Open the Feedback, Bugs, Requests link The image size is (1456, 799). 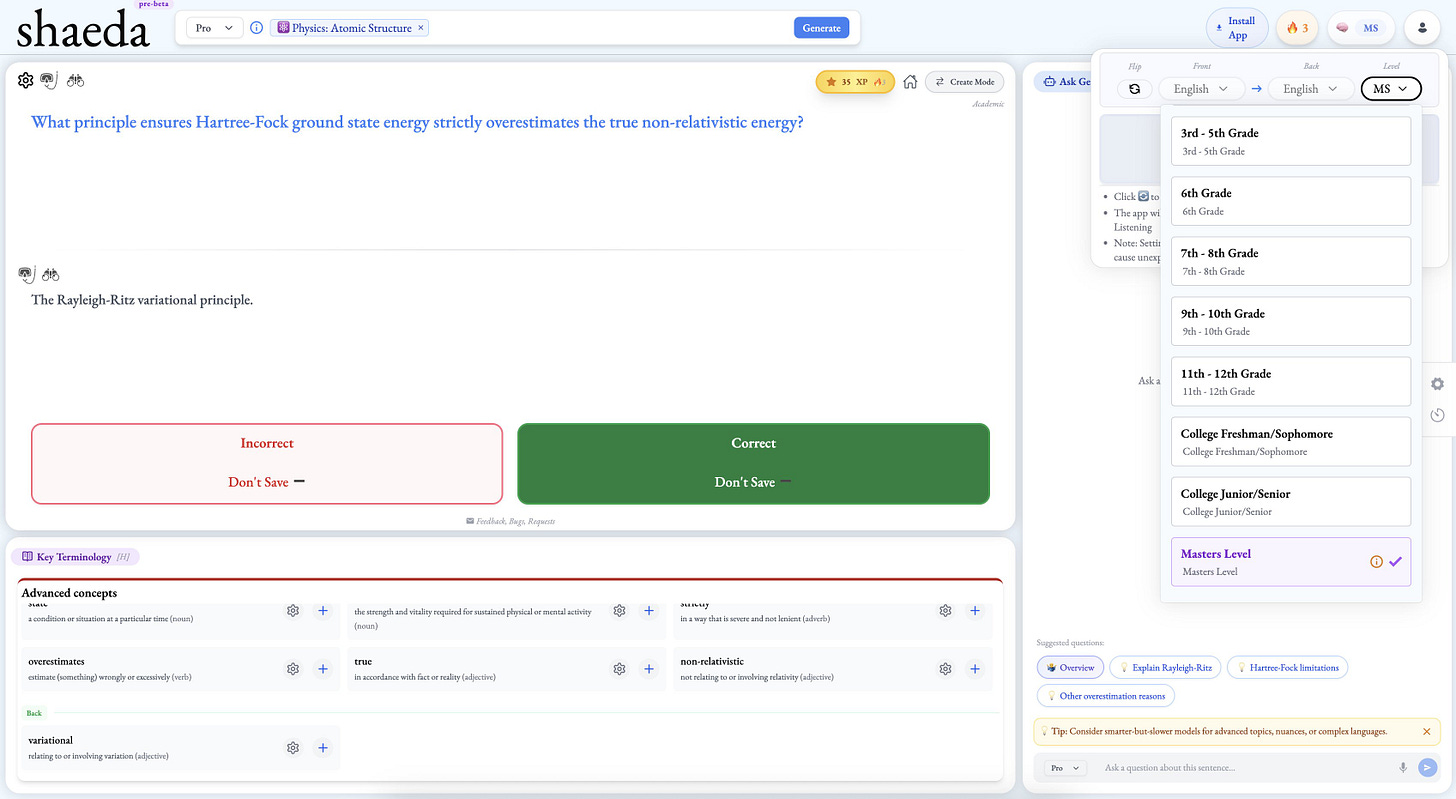510,521
